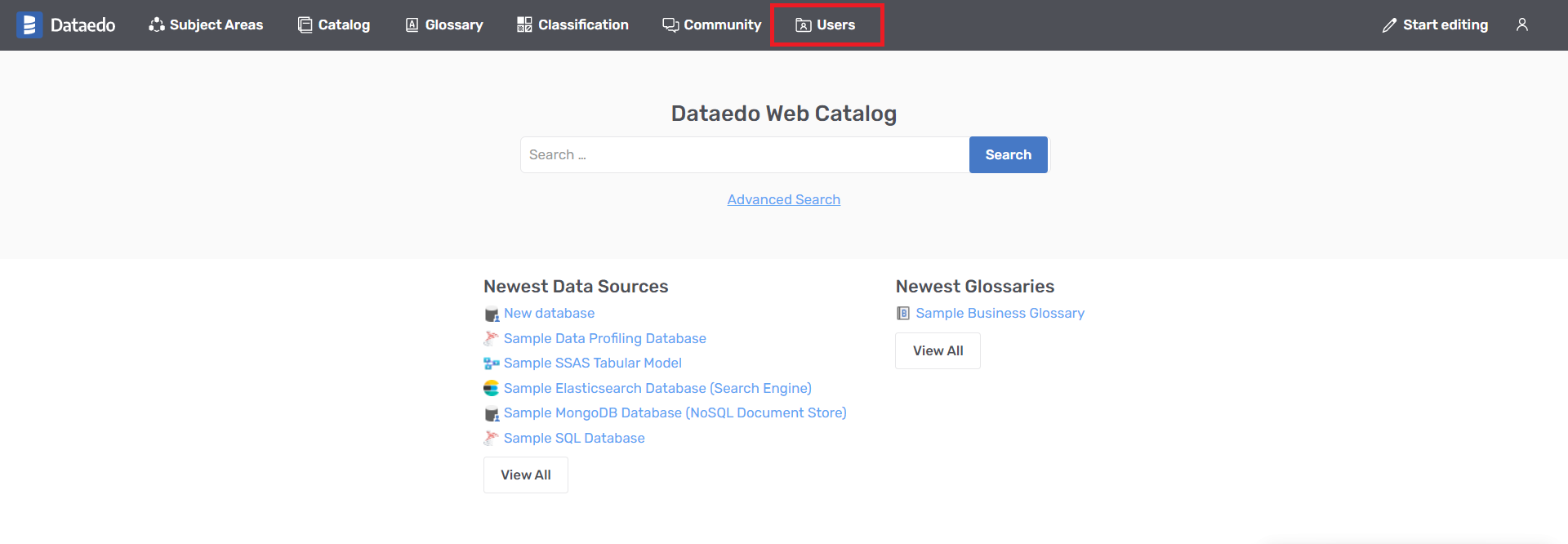Click the Sample SQL Database icon

pyautogui.click(x=492, y=438)
